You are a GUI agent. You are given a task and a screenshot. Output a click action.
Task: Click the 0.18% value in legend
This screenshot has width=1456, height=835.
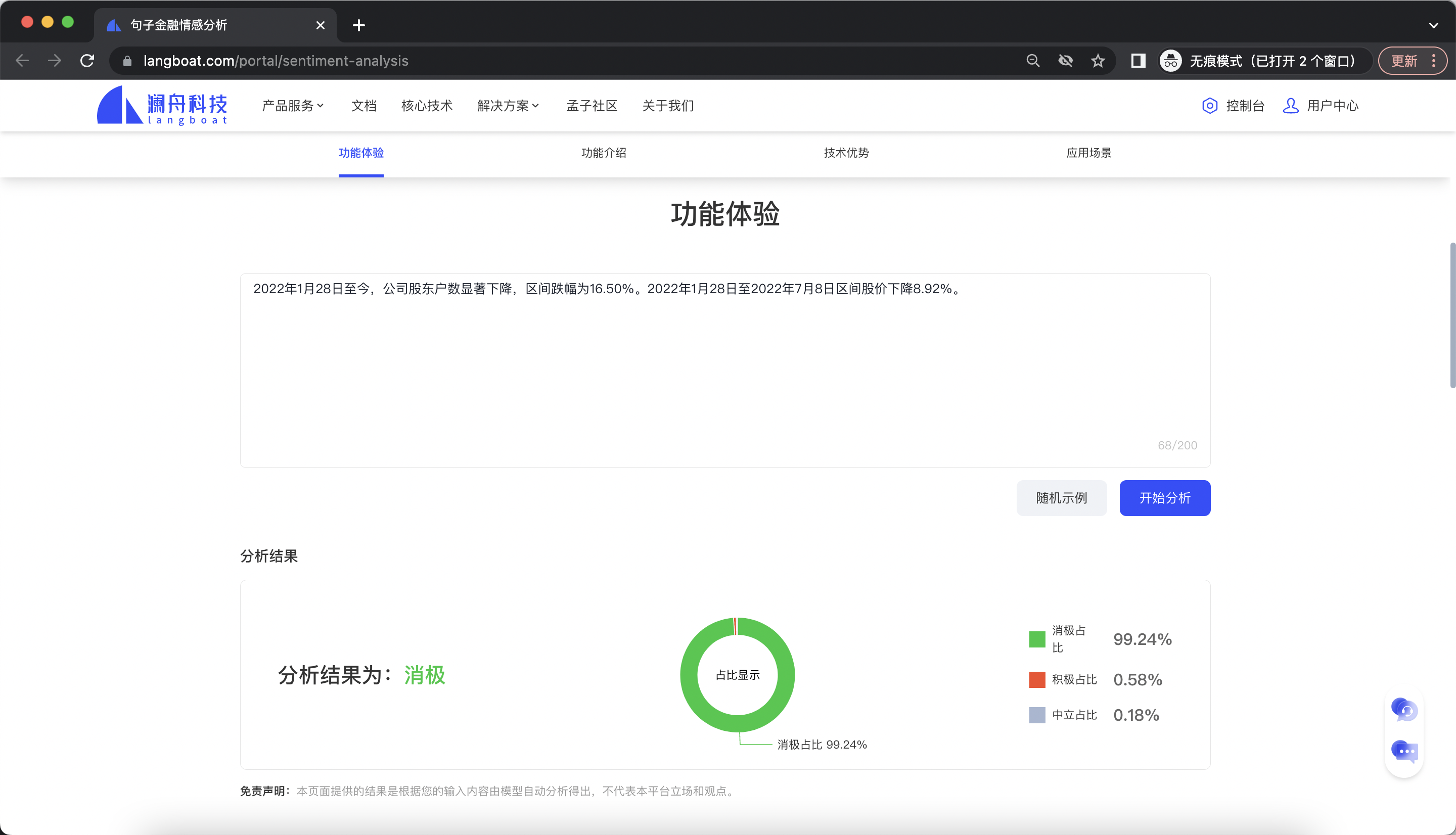click(x=1136, y=715)
